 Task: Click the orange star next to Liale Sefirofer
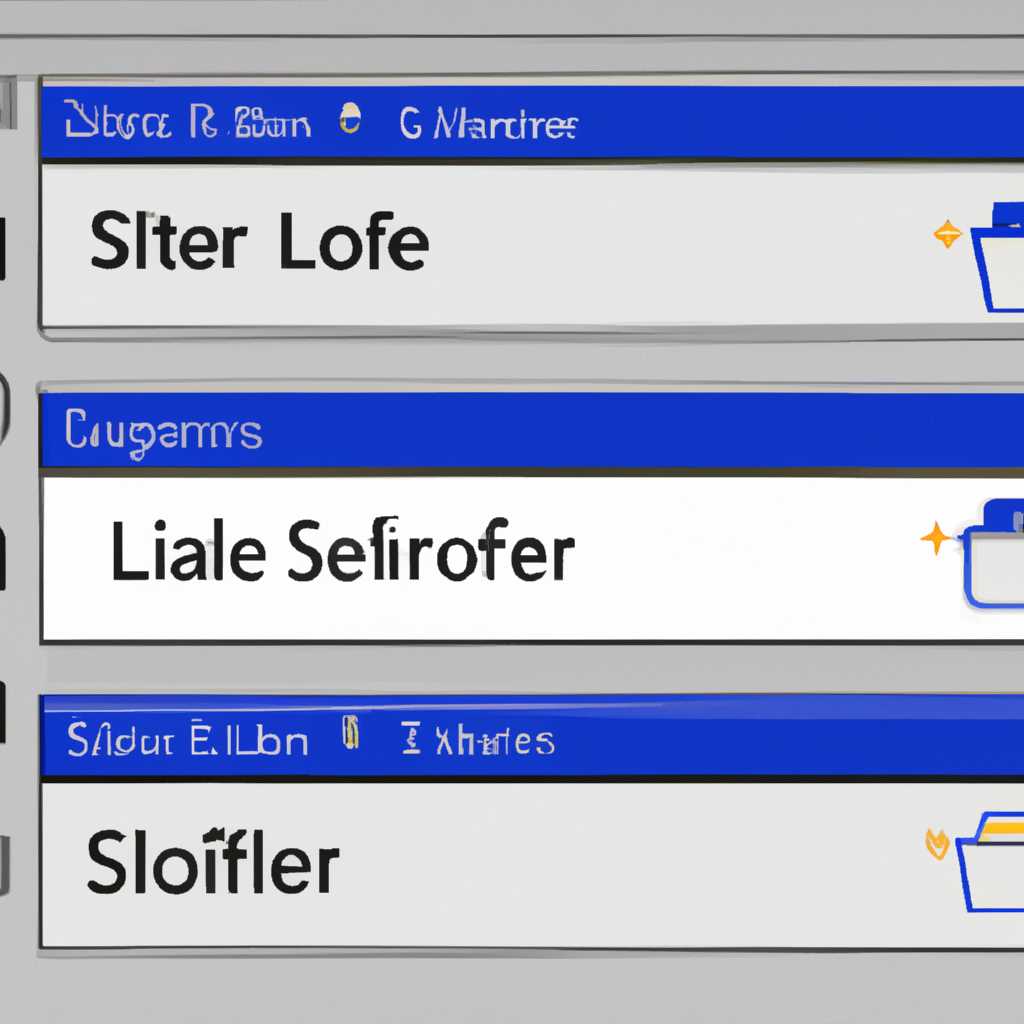(936, 539)
